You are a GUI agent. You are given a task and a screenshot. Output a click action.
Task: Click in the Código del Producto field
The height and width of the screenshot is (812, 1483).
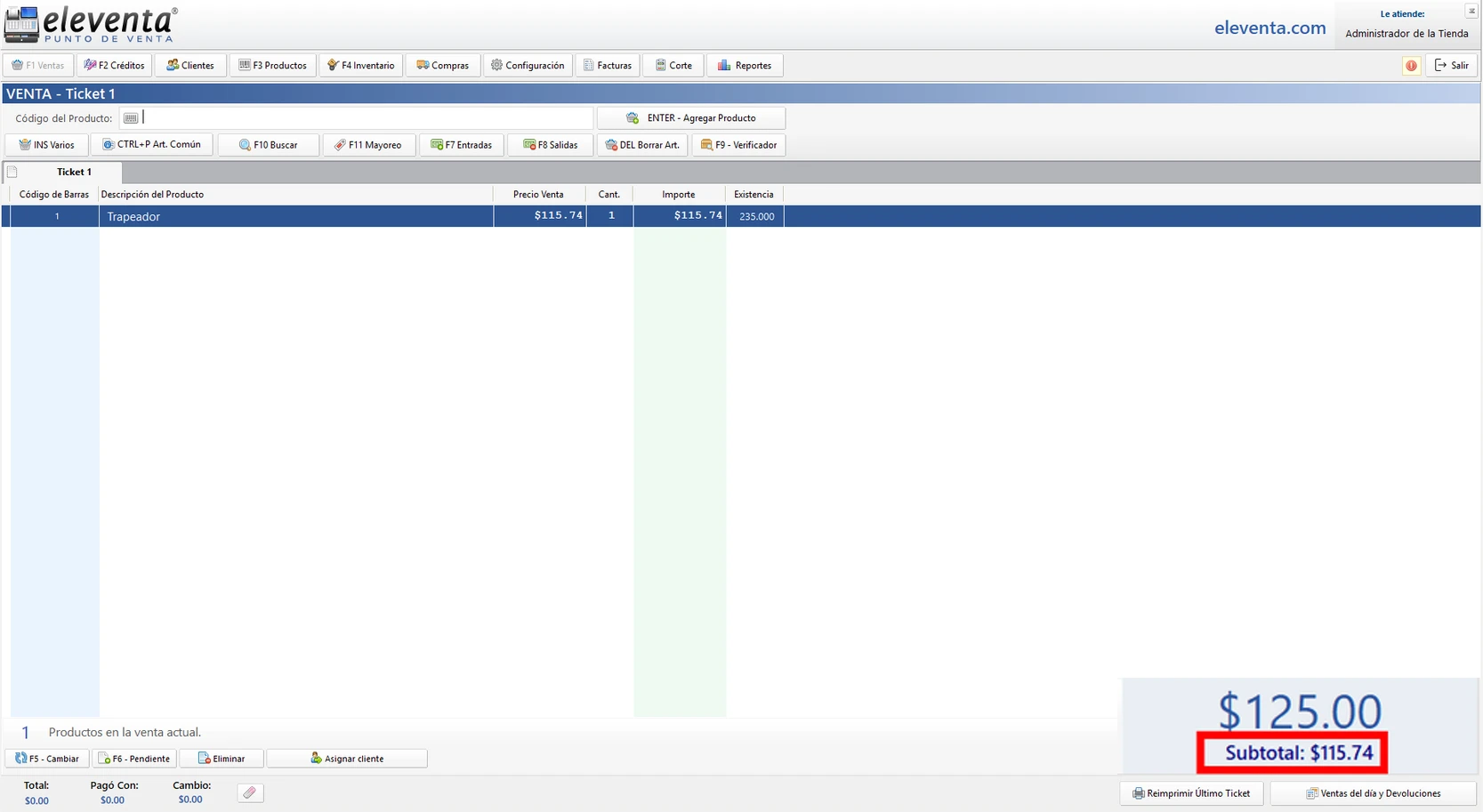click(x=365, y=118)
